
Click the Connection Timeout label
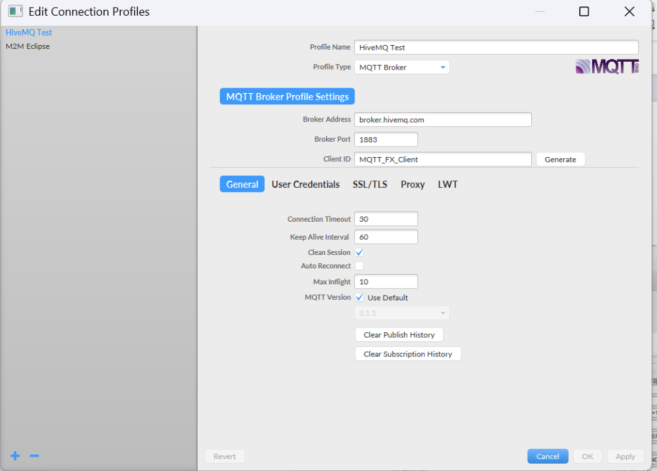click(319, 219)
